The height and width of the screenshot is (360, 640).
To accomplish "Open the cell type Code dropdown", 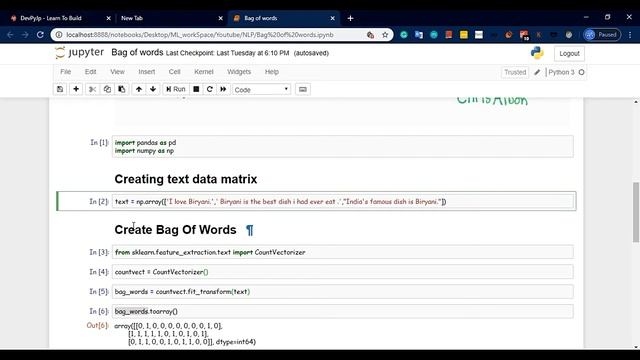I will point(261,89).
